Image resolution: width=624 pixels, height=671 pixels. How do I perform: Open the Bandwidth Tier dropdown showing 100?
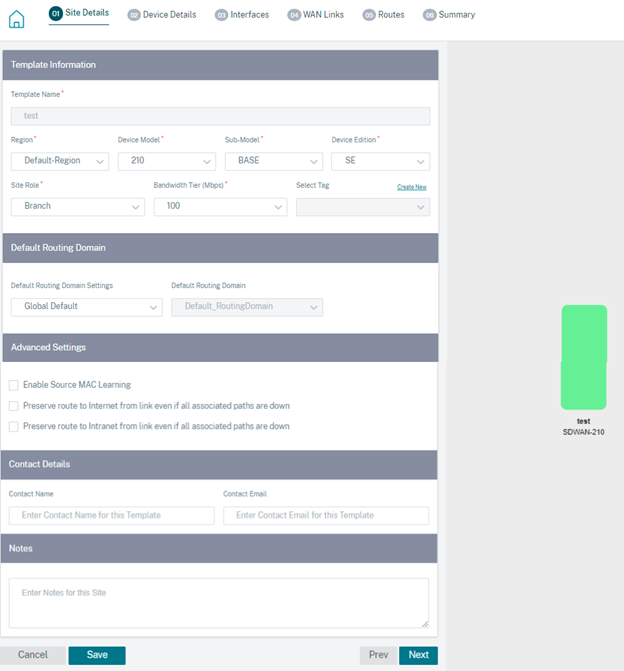click(x=220, y=207)
